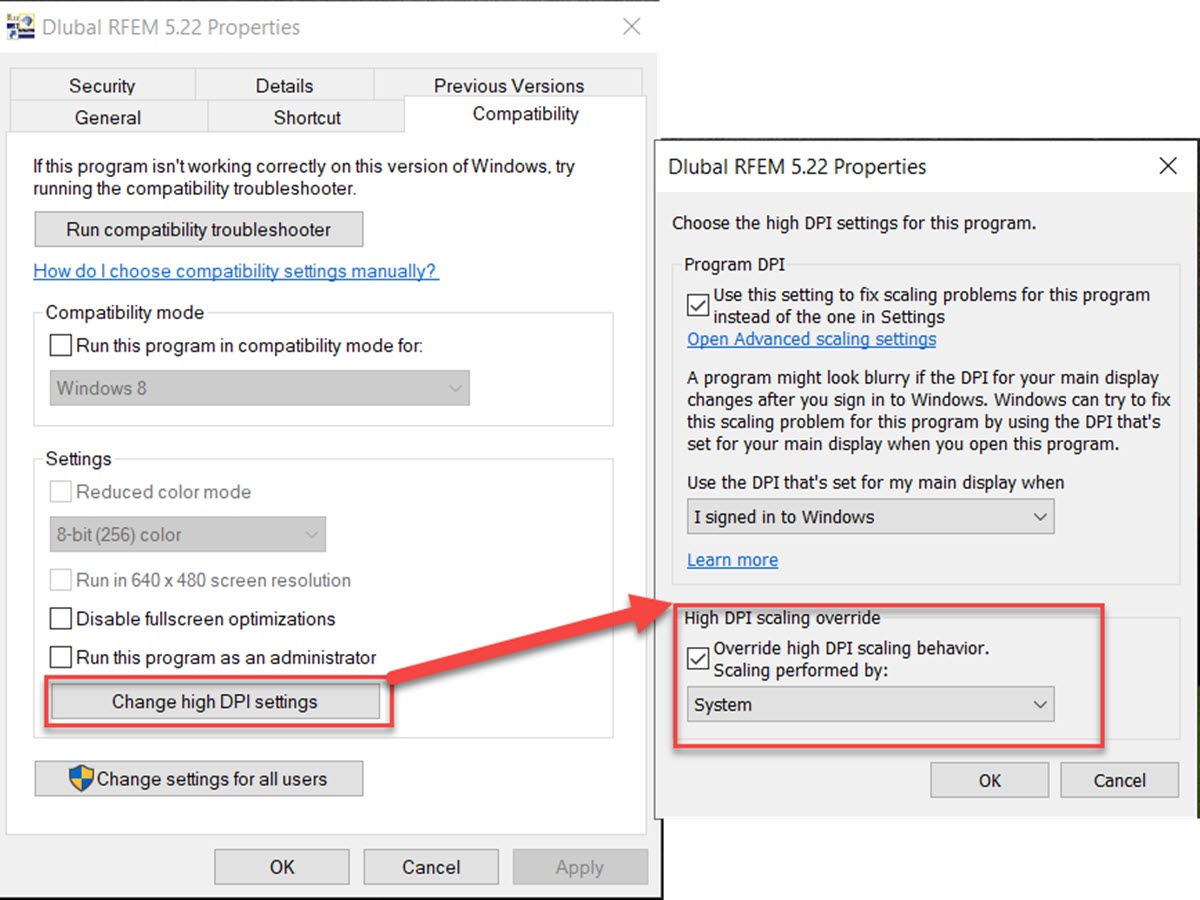Image resolution: width=1200 pixels, height=900 pixels.
Task: Open the System scaling dropdown
Action: tap(870, 705)
